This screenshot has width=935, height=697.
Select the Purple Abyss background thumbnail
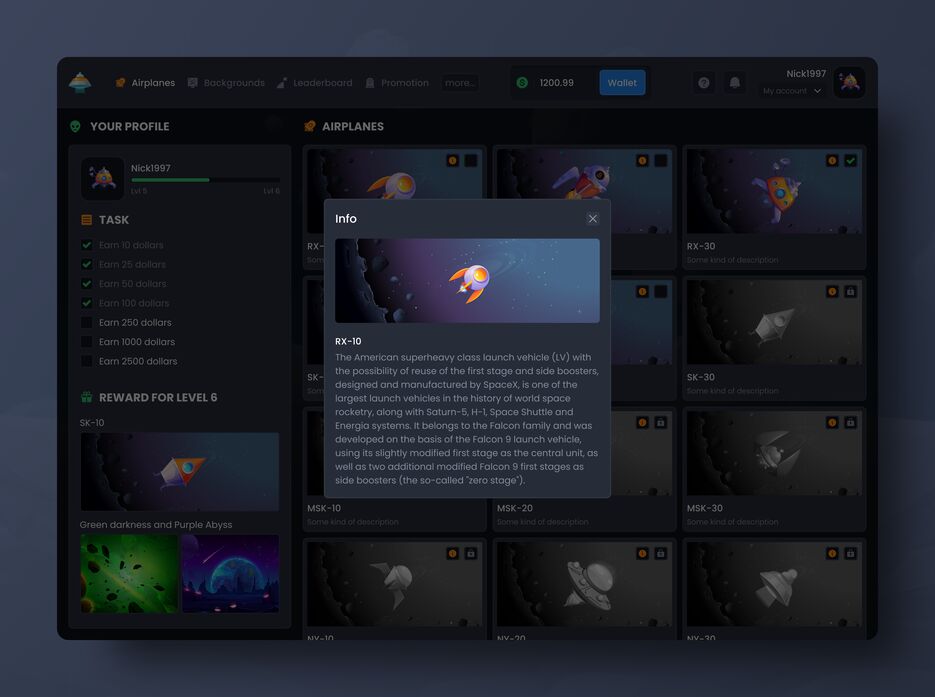230,574
